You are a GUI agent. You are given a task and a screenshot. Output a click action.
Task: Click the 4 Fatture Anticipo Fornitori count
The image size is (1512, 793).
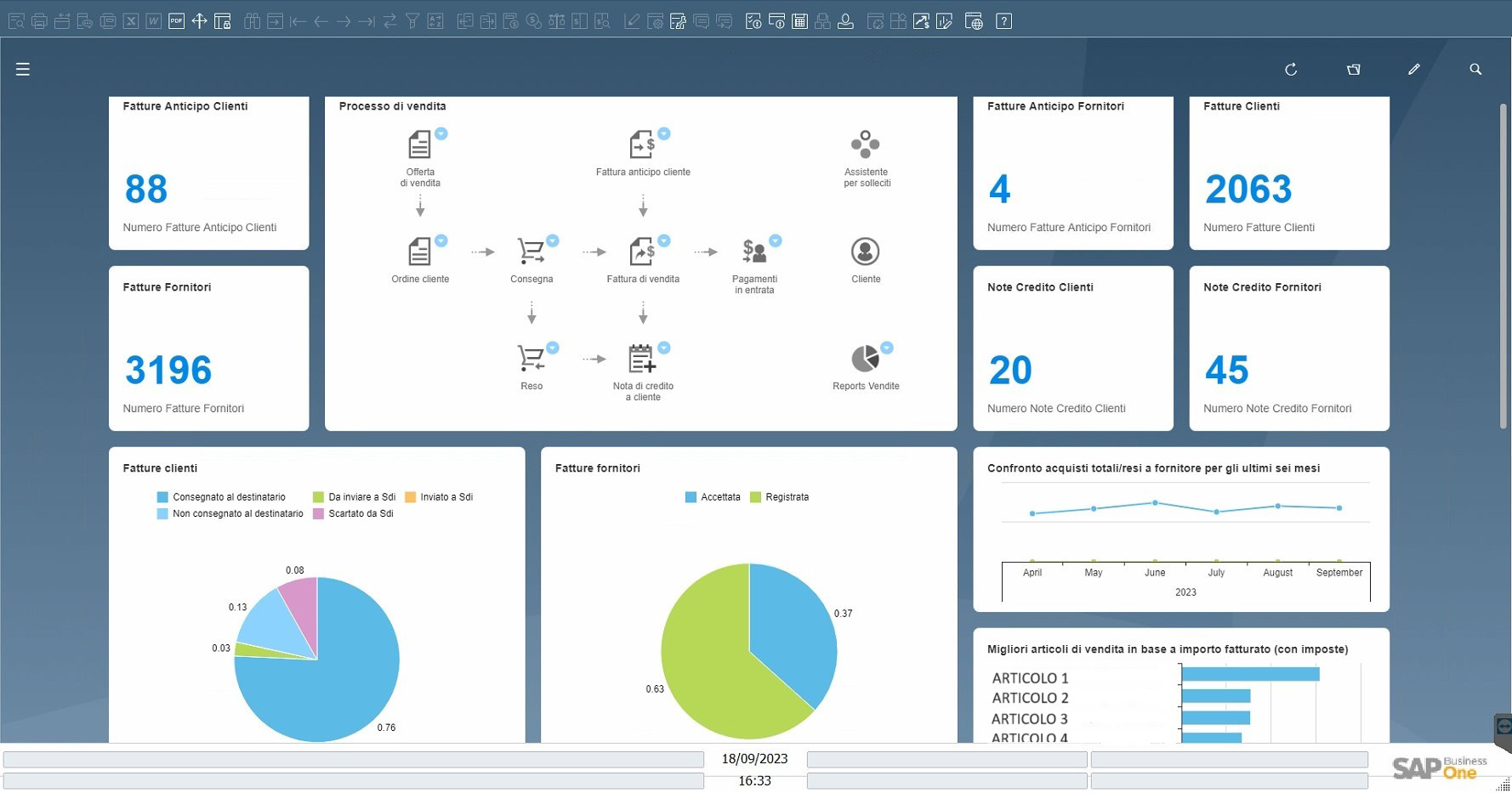(x=1000, y=189)
